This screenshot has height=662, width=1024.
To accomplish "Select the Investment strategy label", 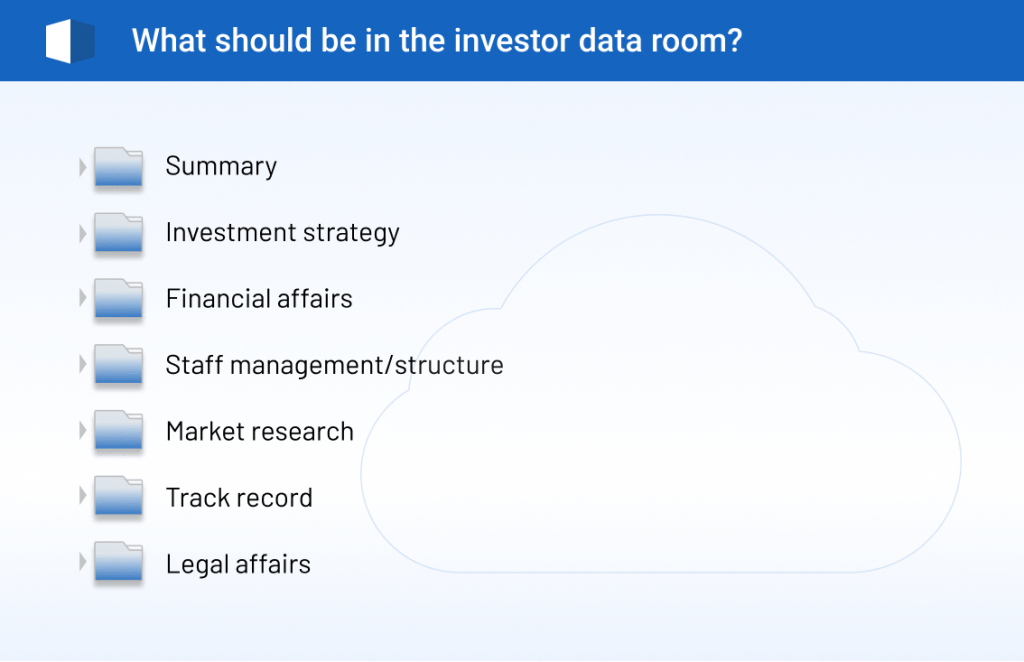I will click(282, 233).
